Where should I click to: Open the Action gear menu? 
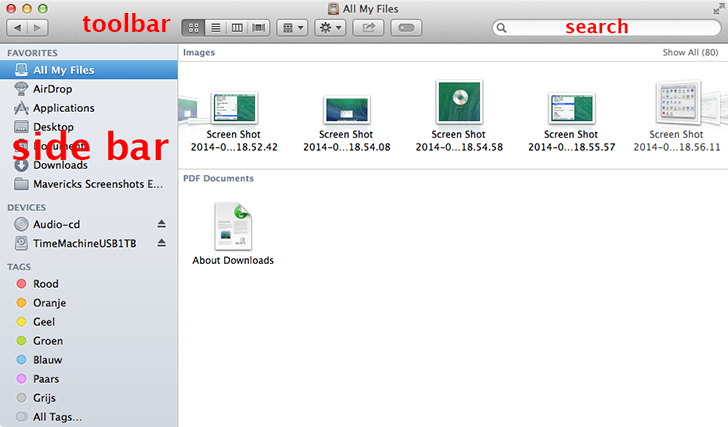(331, 28)
